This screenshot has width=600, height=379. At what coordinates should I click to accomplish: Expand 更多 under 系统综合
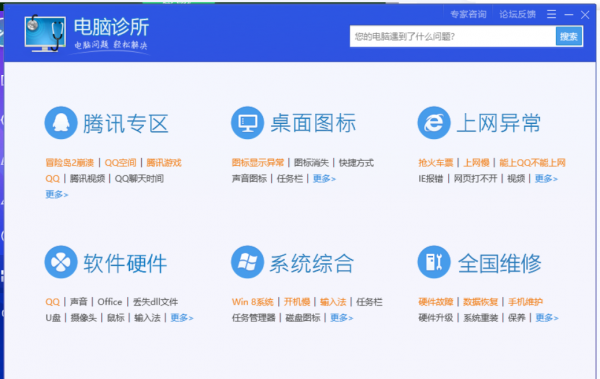coord(342,318)
